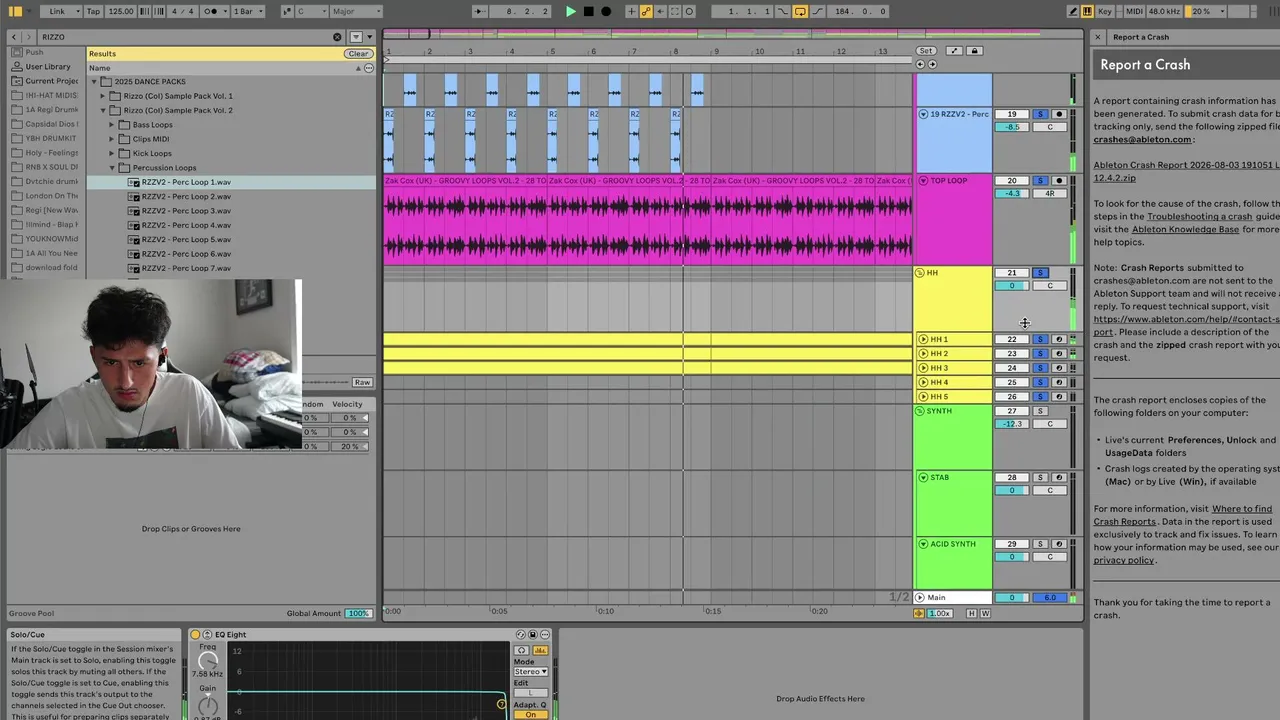The image size is (1280, 720).
Task: Open the crashes@ableton.com email link
Action: pos(1142,140)
